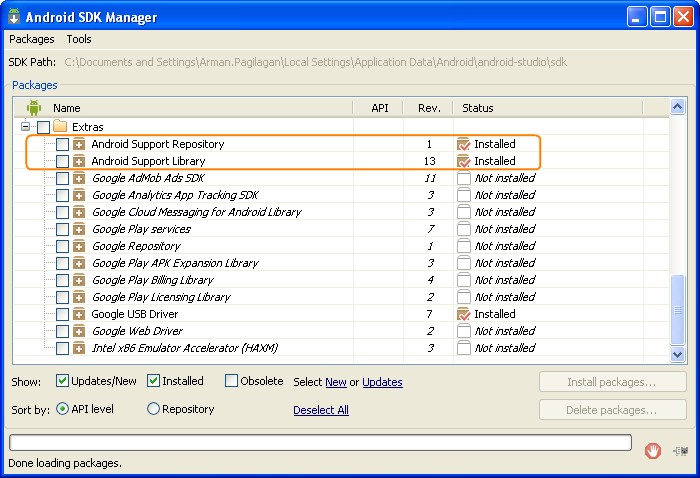Click package icon of Google Play APK Expansion Library
Image resolution: width=700 pixels, height=478 pixels.
pos(79,263)
